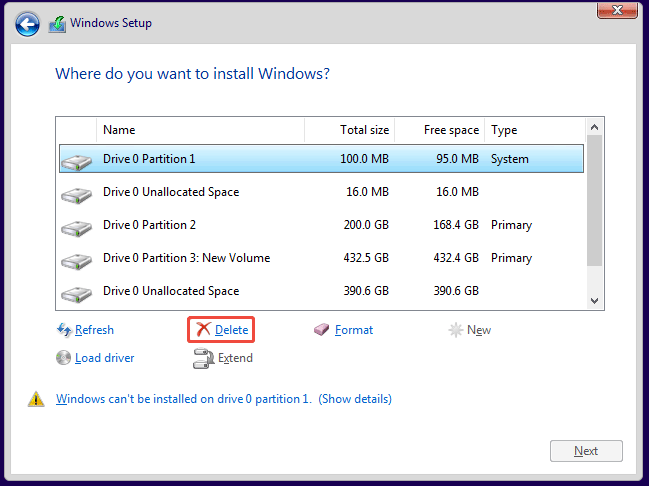Click drive icon for Partition 3 New Volume
Image resolution: width=649 pixels, height=486 pixels.
[76, 261]
